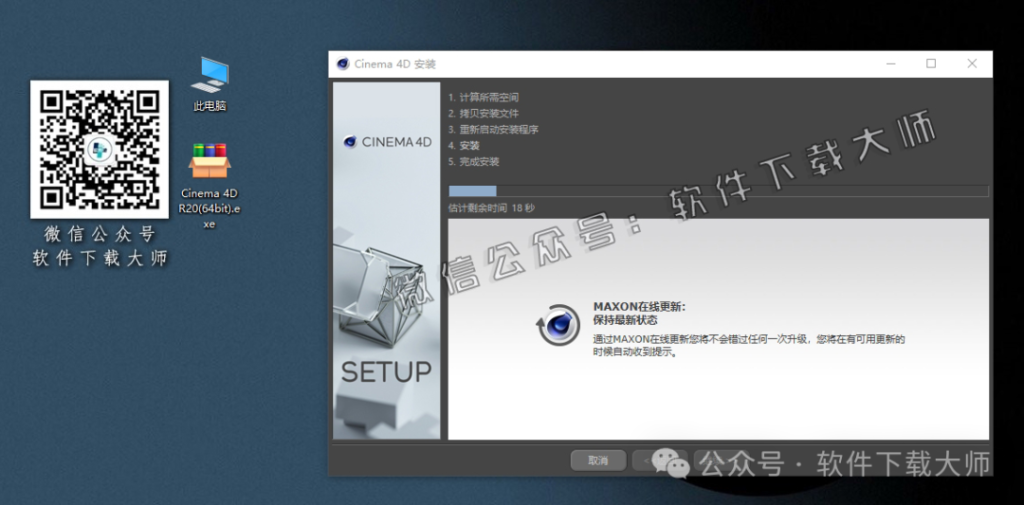Click the MAXON在线更新 heading

click(x=639, y=306)
